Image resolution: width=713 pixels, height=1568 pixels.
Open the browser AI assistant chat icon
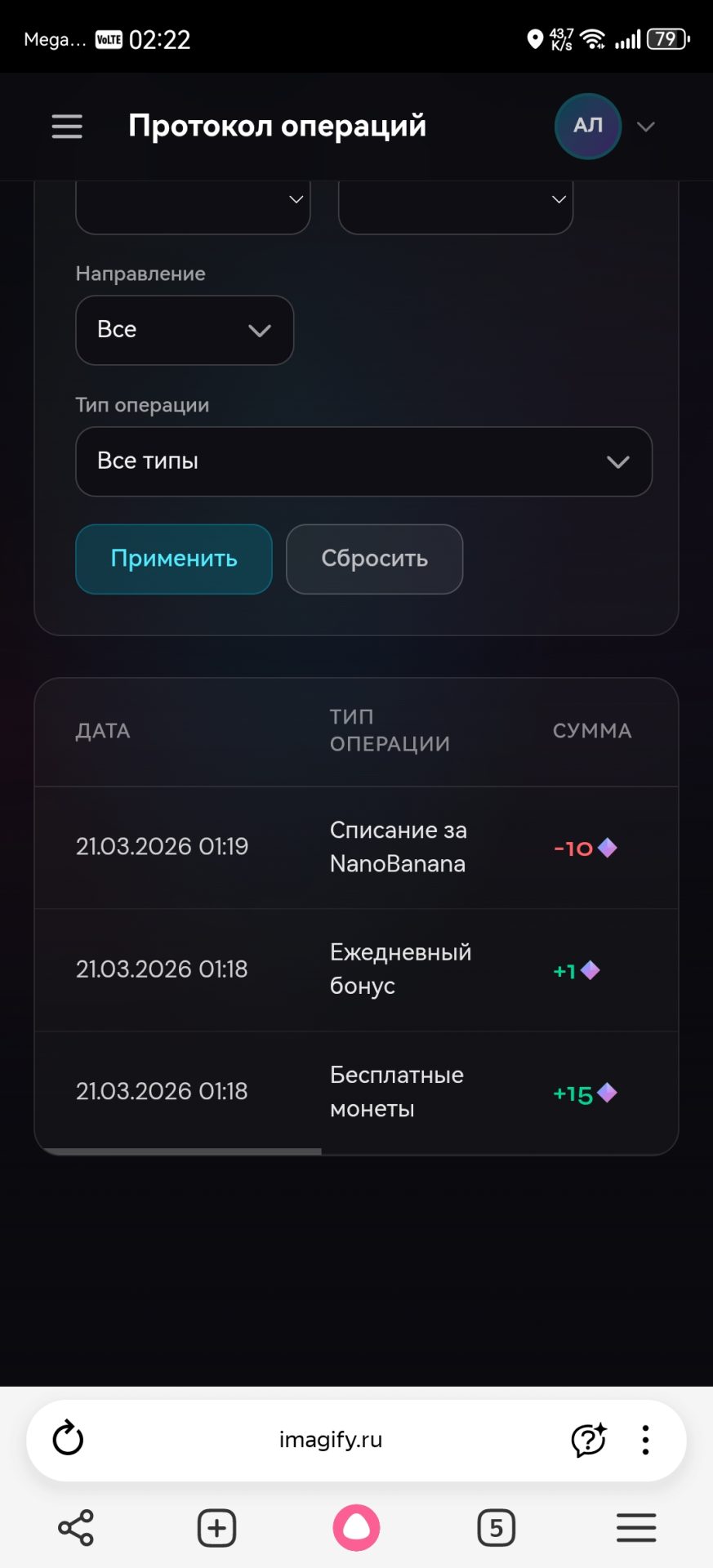pos(588,1440)
